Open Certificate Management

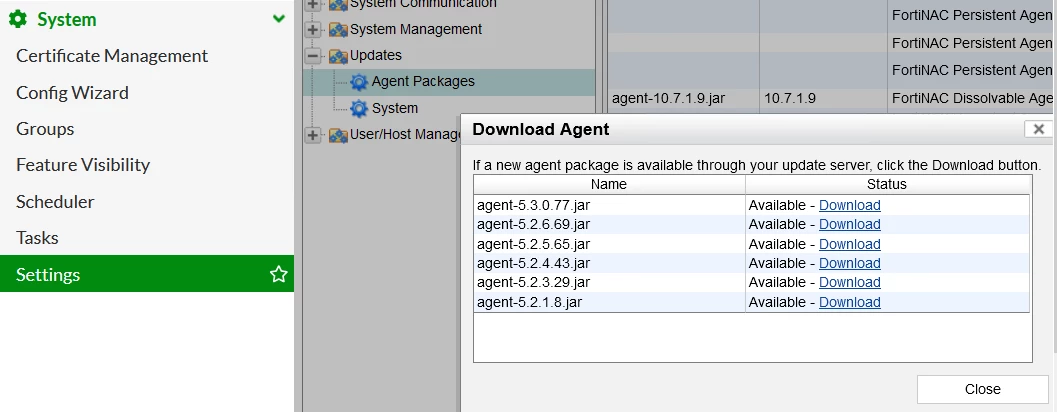pyautogui.click(x=112, y=56)
